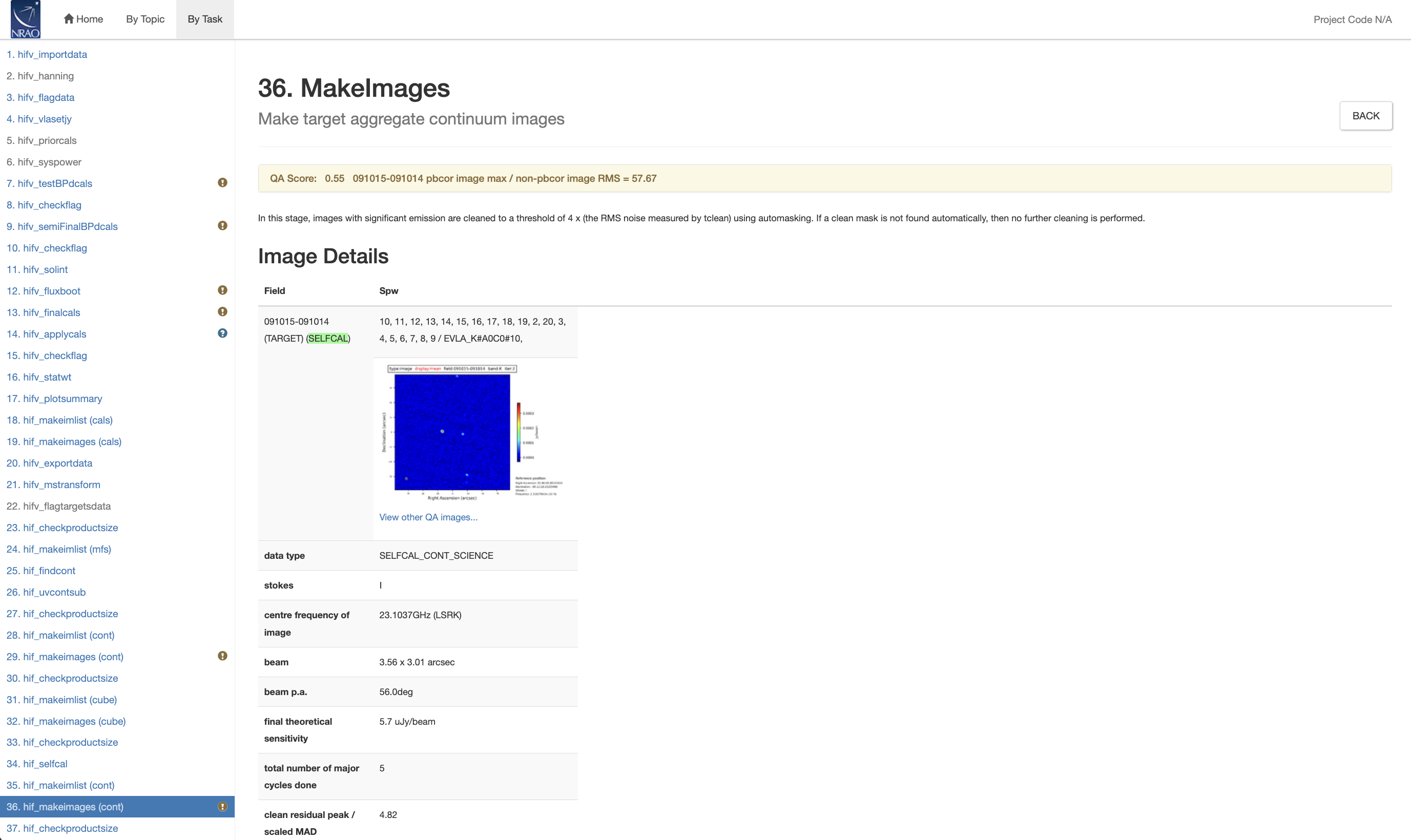Click warning icon beside hifv_fluxboot
1411x840 pixels.
[222, 290]
